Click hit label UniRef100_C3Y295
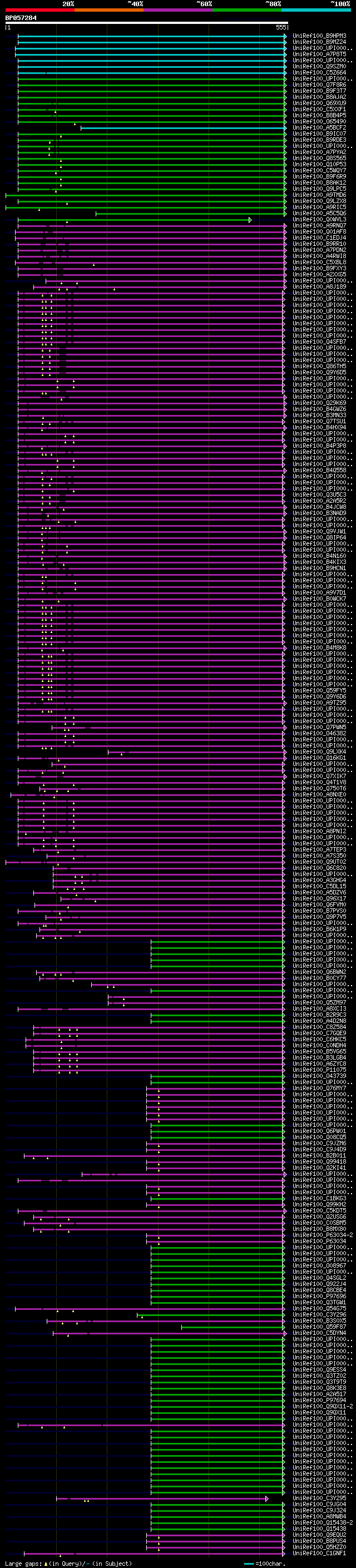 point(319,1498)
